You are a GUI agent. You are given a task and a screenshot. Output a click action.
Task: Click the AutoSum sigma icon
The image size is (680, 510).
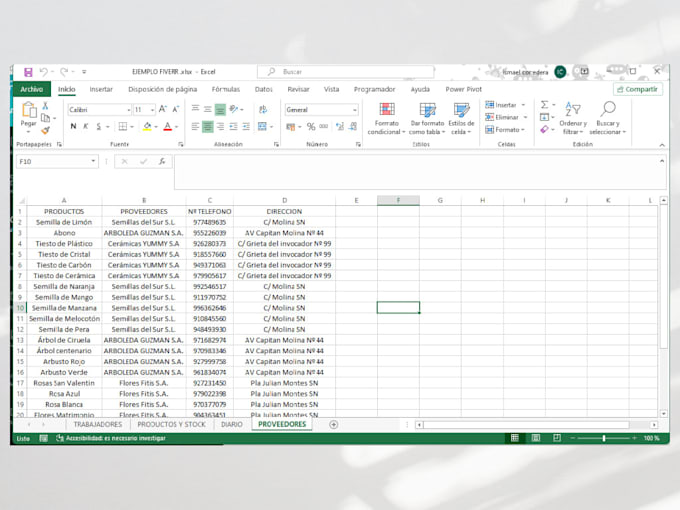545,105
